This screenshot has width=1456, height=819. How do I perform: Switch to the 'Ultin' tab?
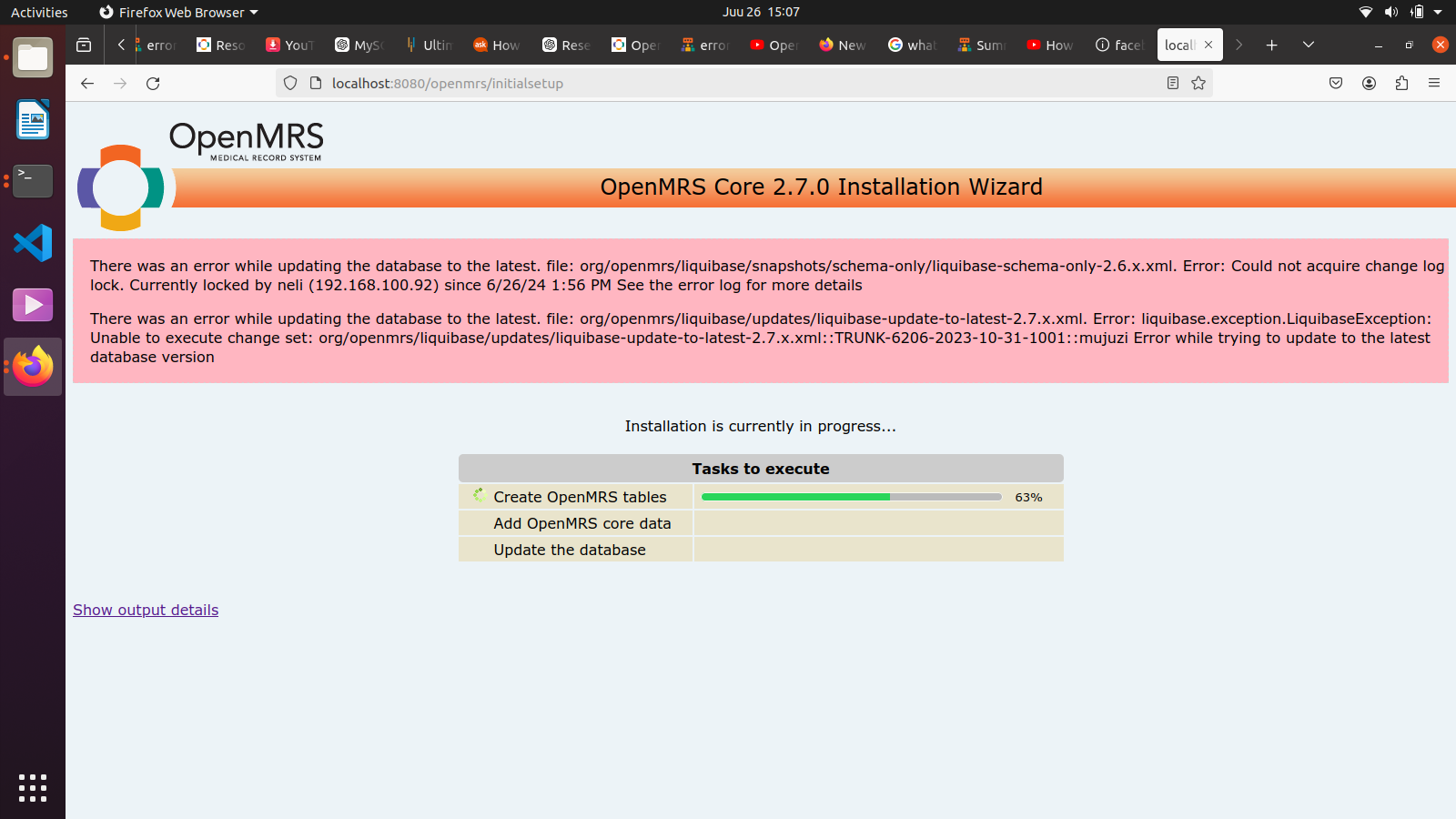coord(429,45)
